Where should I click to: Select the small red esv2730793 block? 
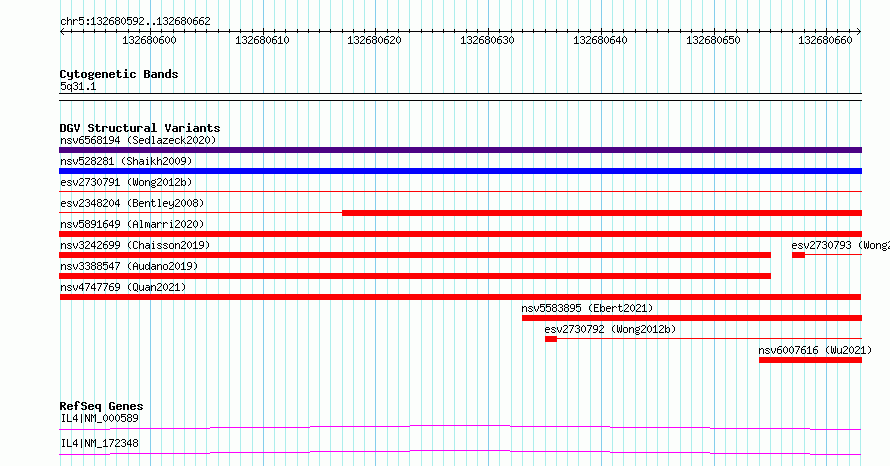[x=798, y=255]
